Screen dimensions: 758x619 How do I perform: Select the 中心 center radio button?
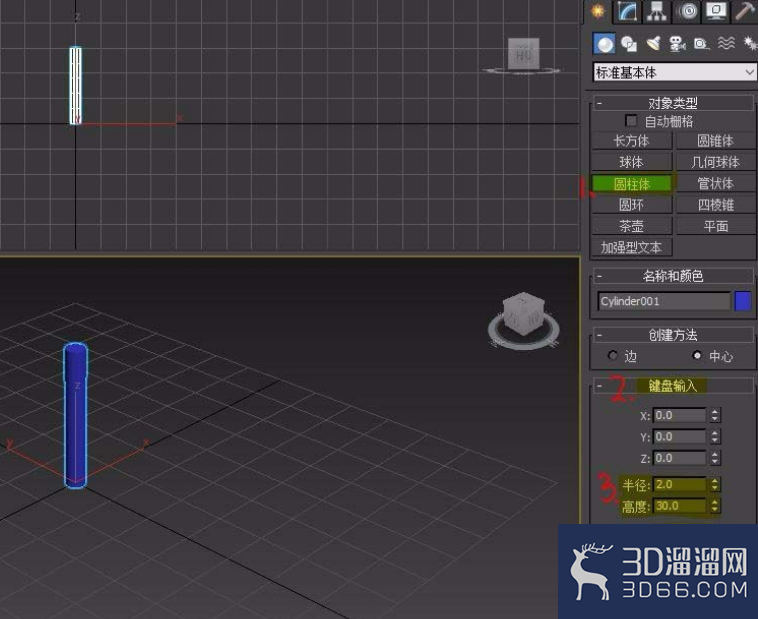coord(697,356)
